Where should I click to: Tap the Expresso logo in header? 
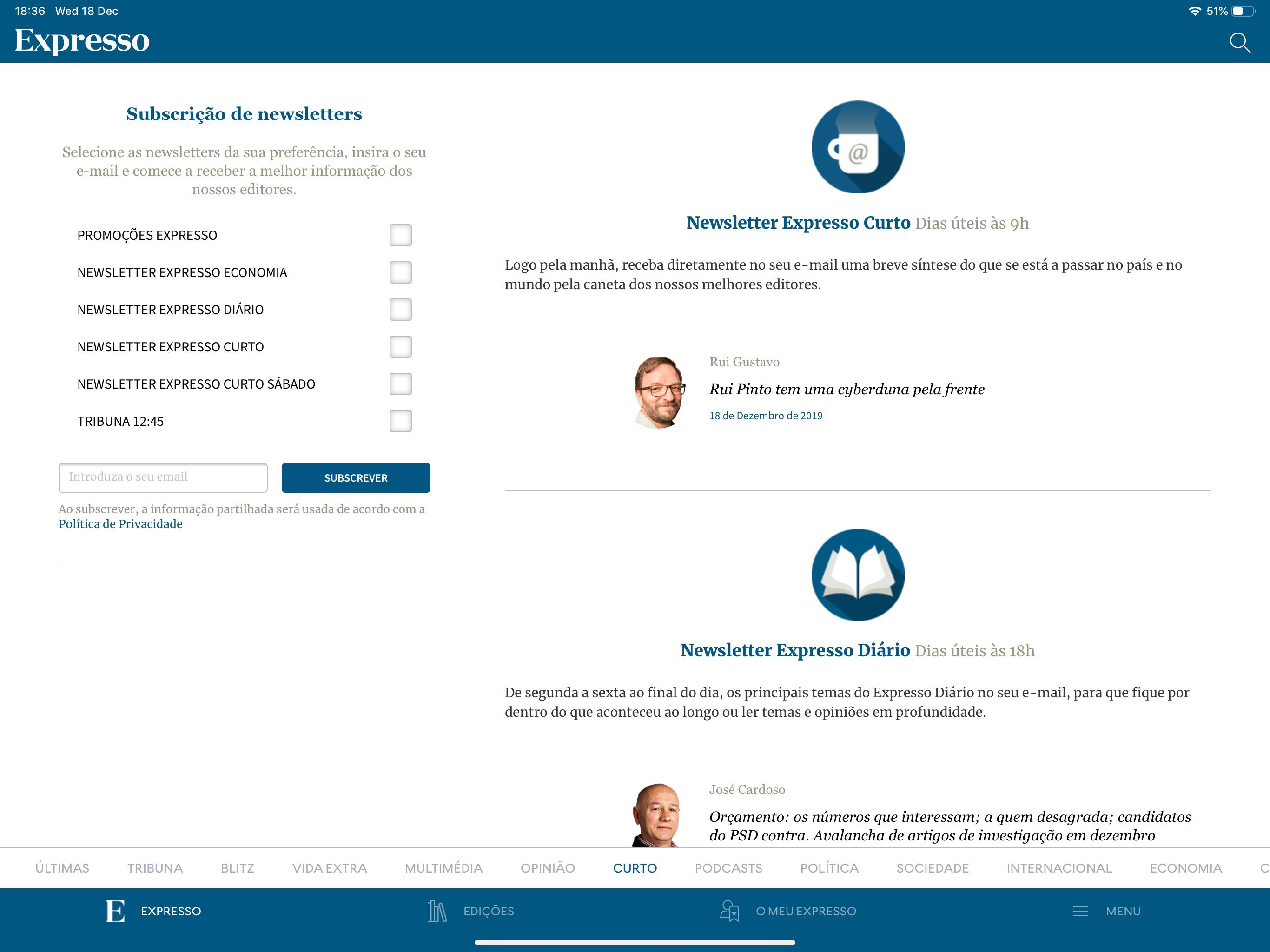[82, 41]
